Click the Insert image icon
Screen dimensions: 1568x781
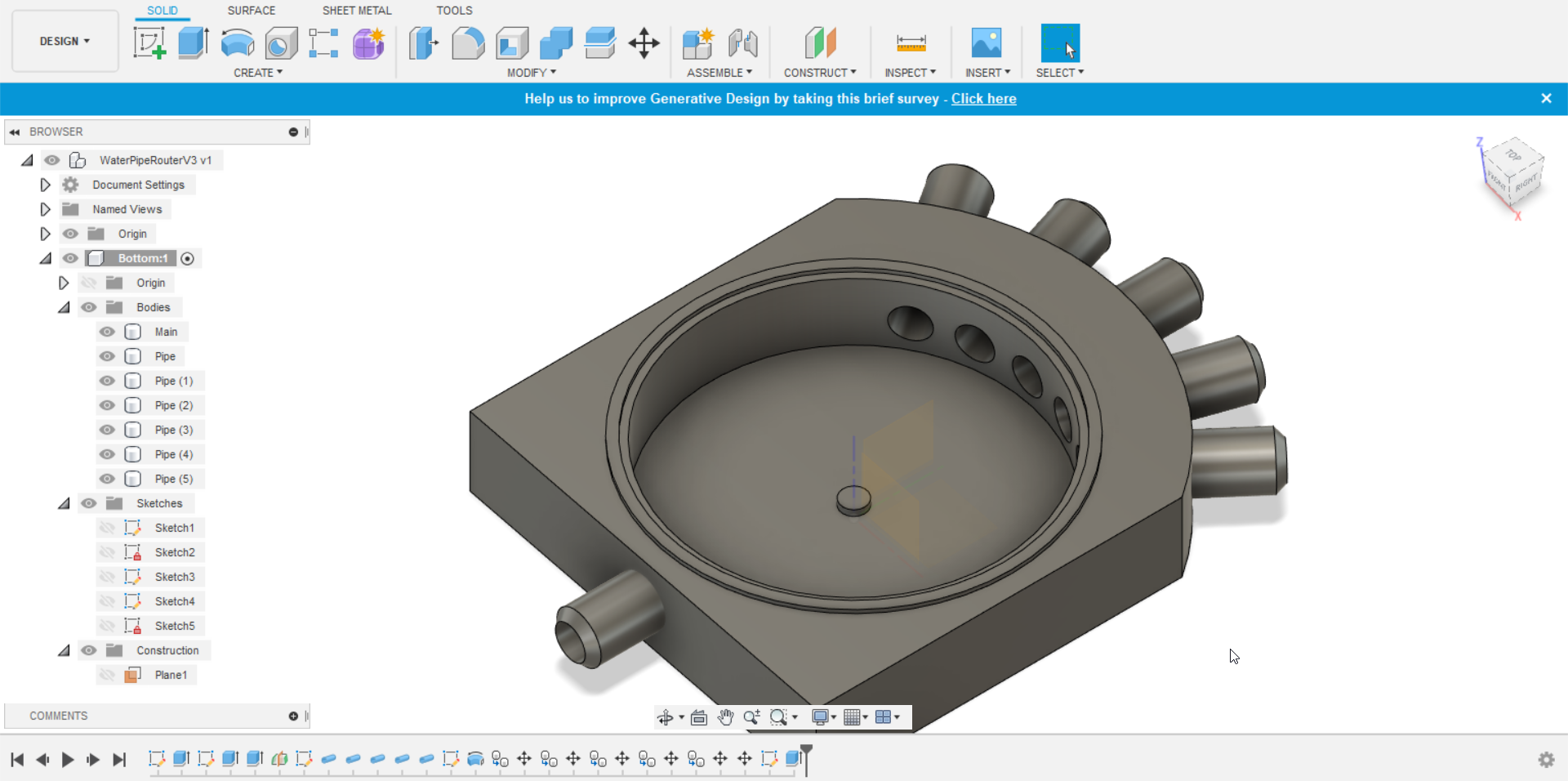pos(987,42)
